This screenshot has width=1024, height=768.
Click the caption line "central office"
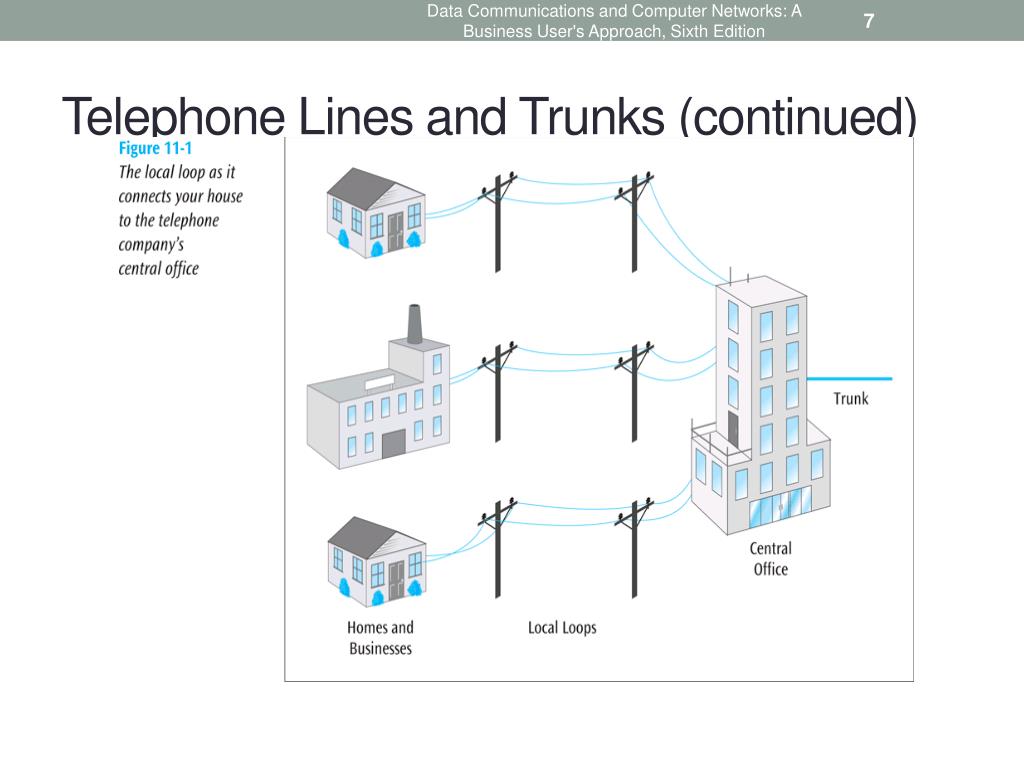pos(159,268)
